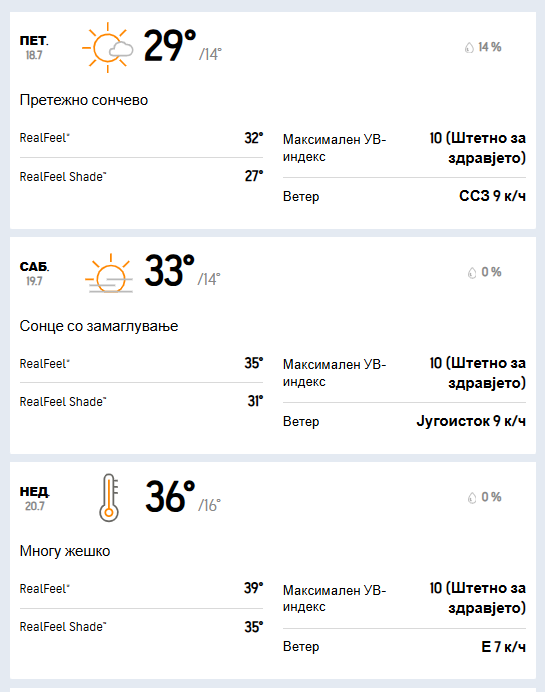
Task: Open the ПЕТ. 18.7 day forecast
Action: (x=34, y=47)
